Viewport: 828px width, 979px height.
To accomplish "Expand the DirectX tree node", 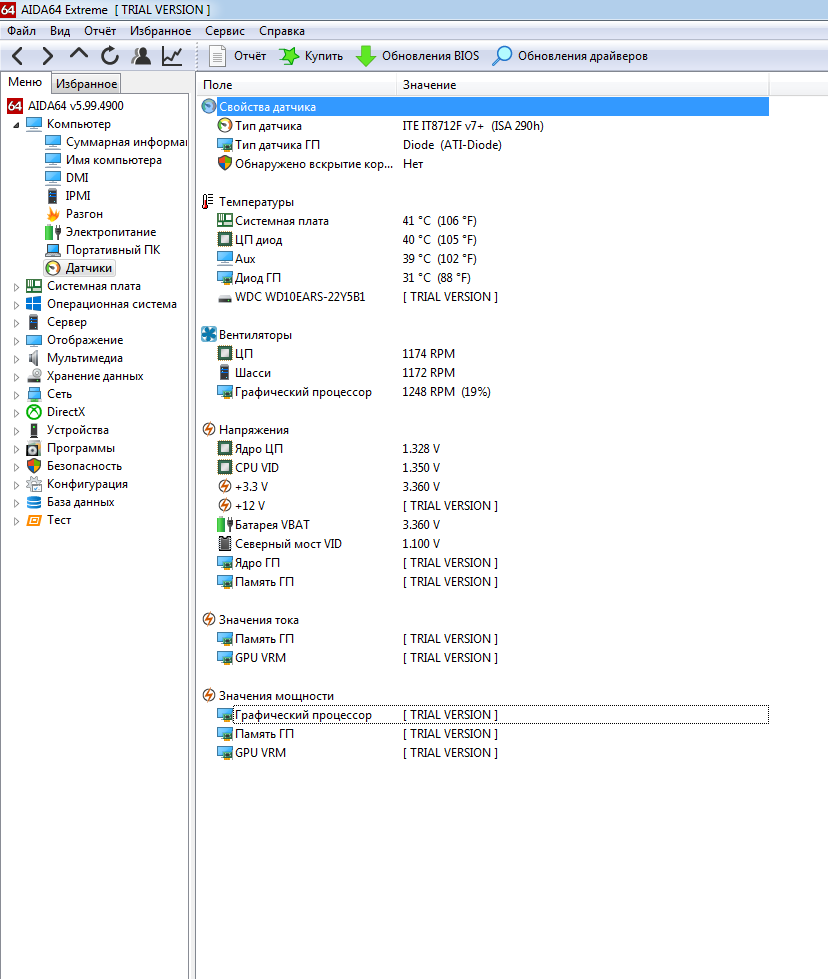I will [16, 413].
